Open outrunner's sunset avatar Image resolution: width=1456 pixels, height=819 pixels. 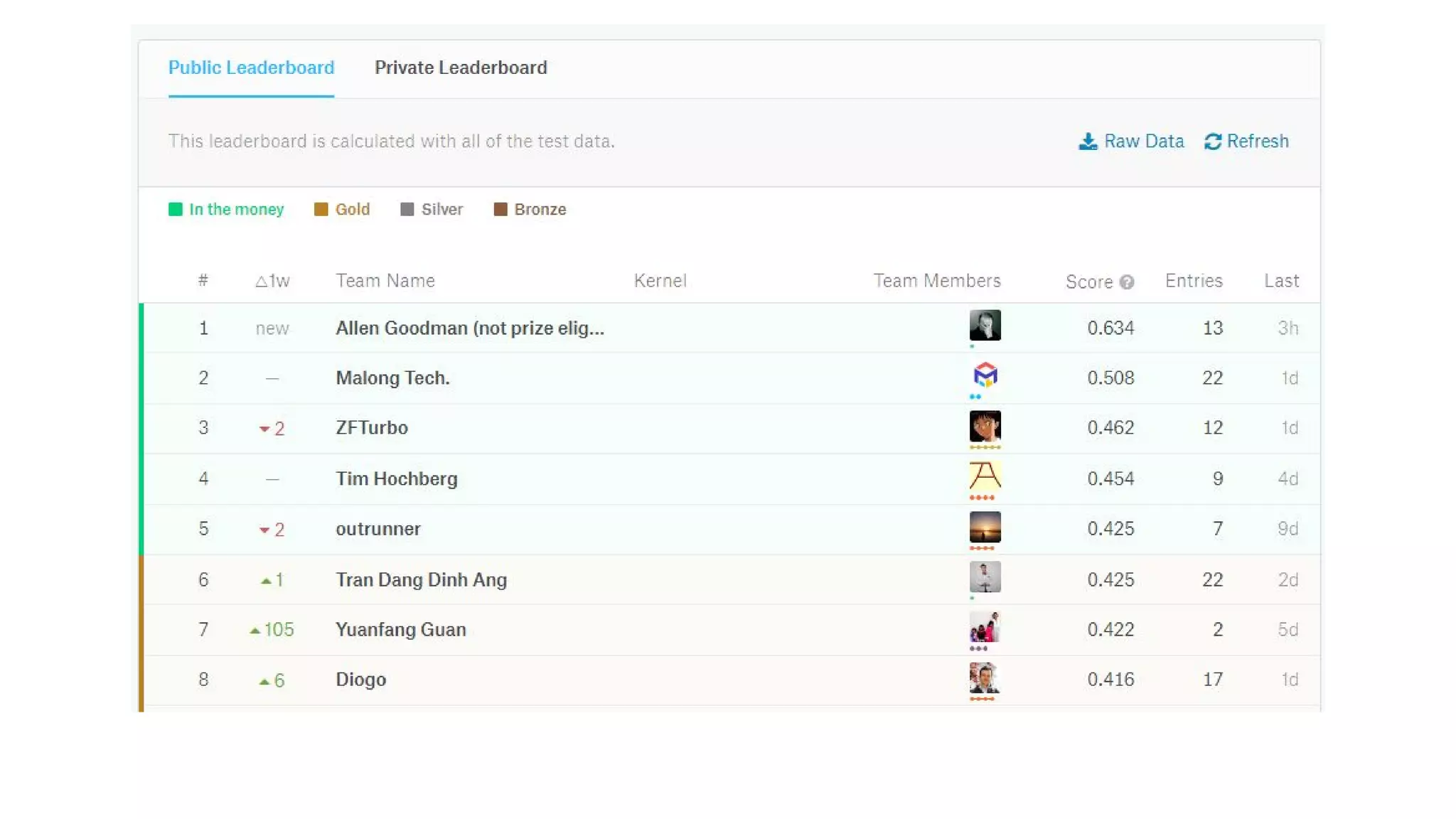[x=985, y=527]
